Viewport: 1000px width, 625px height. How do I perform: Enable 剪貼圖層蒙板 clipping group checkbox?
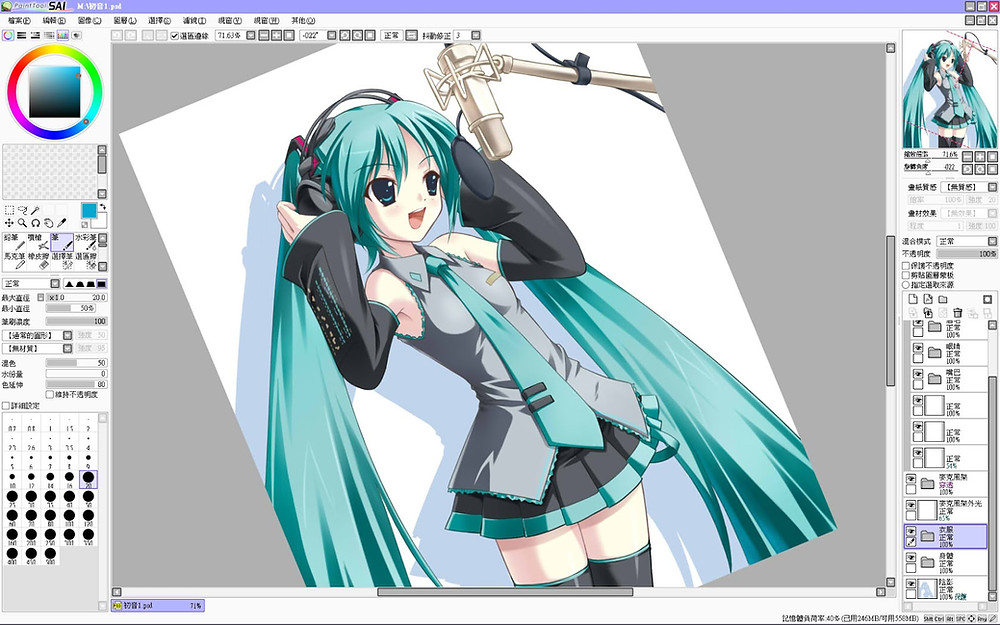tap(906, 275)
